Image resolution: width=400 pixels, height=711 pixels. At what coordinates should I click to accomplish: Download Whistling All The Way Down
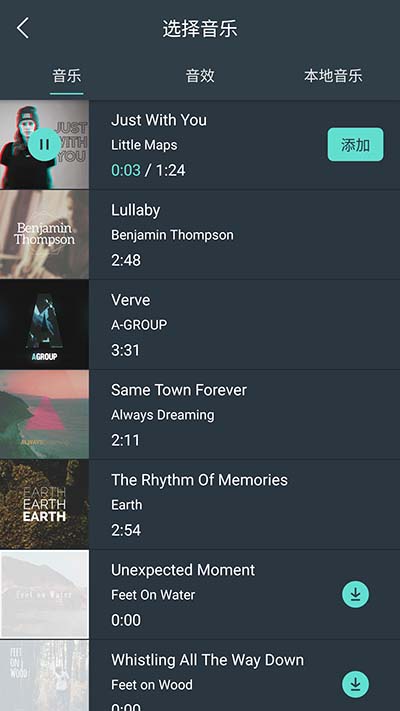[355, 684]
